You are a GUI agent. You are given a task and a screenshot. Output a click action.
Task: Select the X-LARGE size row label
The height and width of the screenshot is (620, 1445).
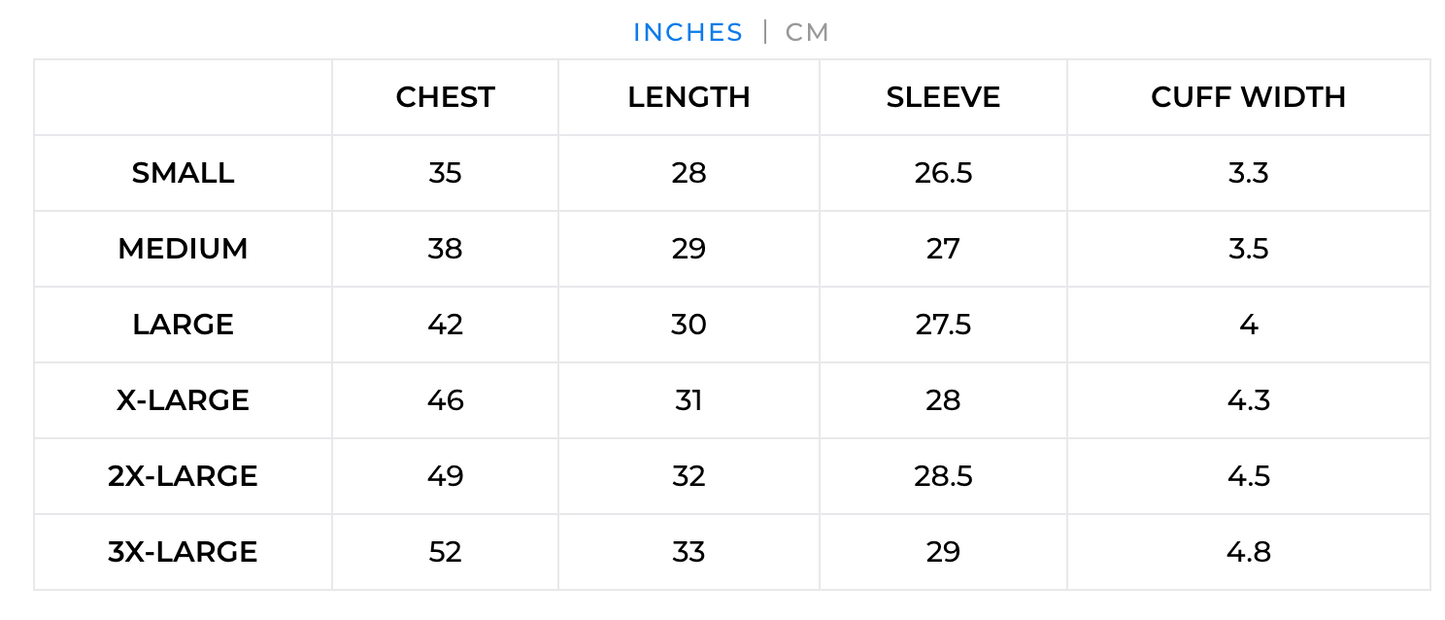[x=183, y=401]
